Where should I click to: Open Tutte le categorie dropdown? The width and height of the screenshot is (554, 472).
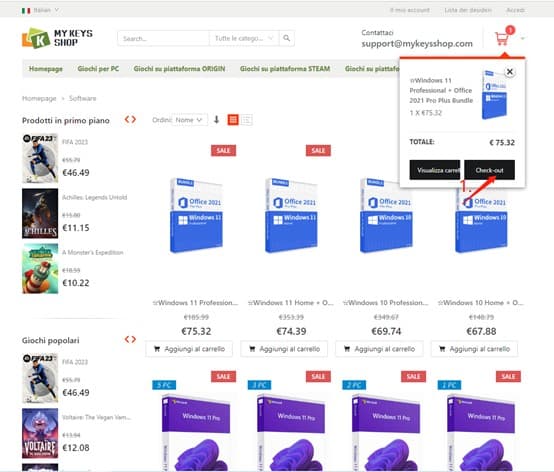pos(244,38)
